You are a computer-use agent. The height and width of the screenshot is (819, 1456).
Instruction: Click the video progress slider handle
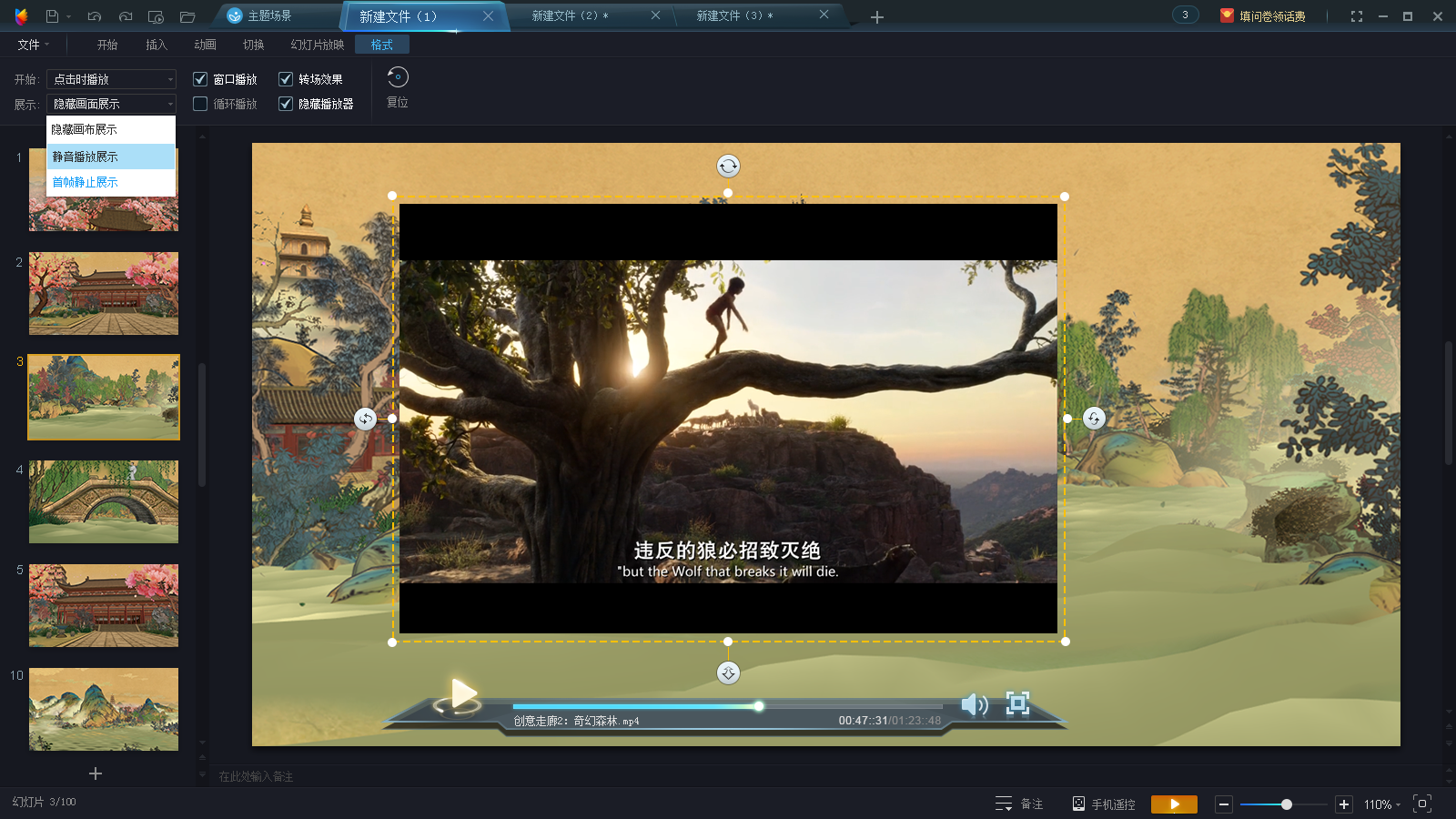(x=758, y=706)
